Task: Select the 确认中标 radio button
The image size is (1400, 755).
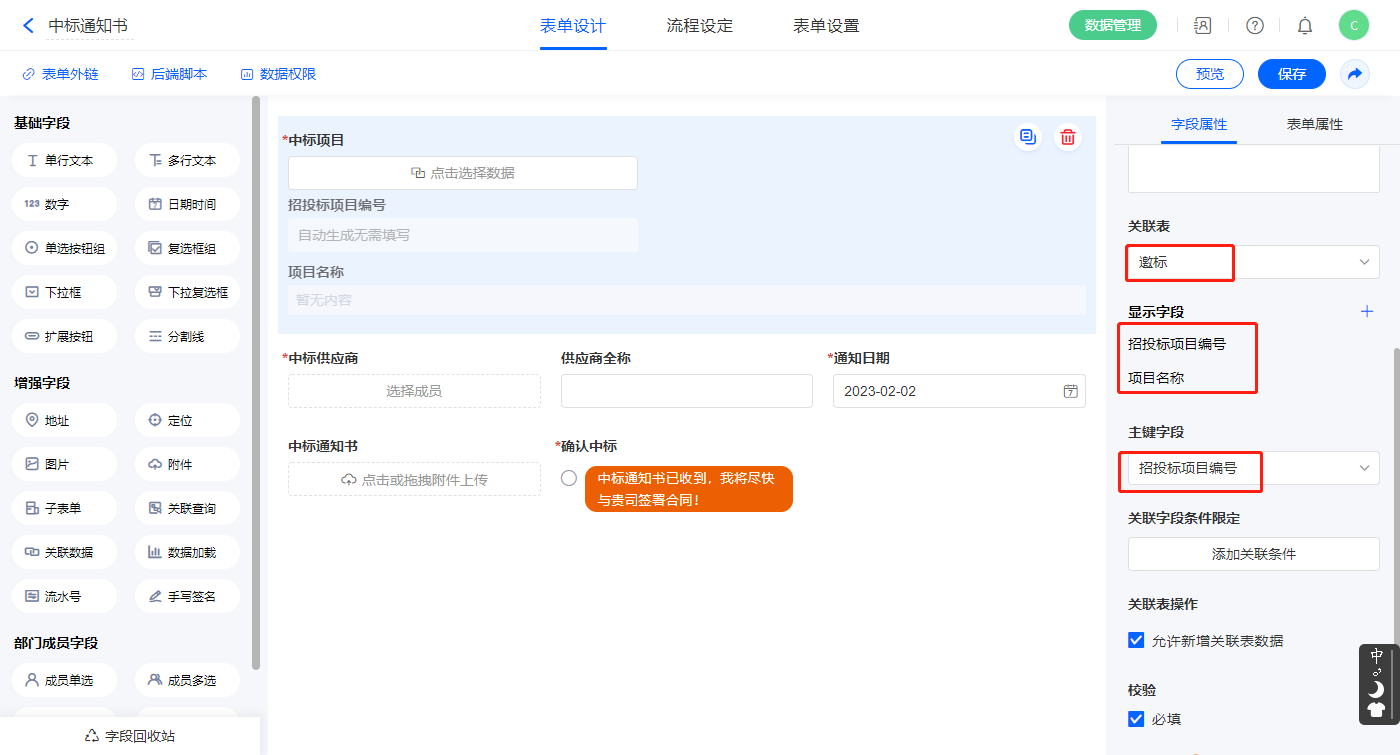Action: [569, 478]
